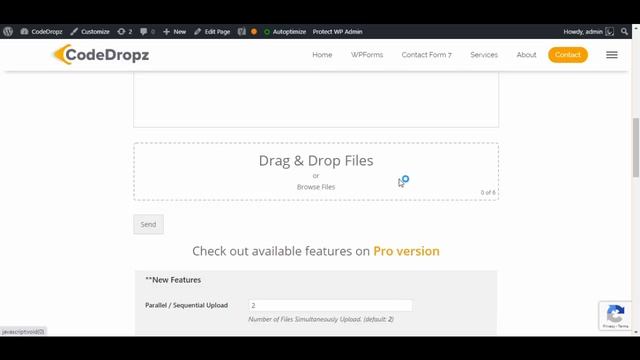The width and height of the screenshot is (640, 360).
Task: Open the About nav link
Action: pos(526,55)
